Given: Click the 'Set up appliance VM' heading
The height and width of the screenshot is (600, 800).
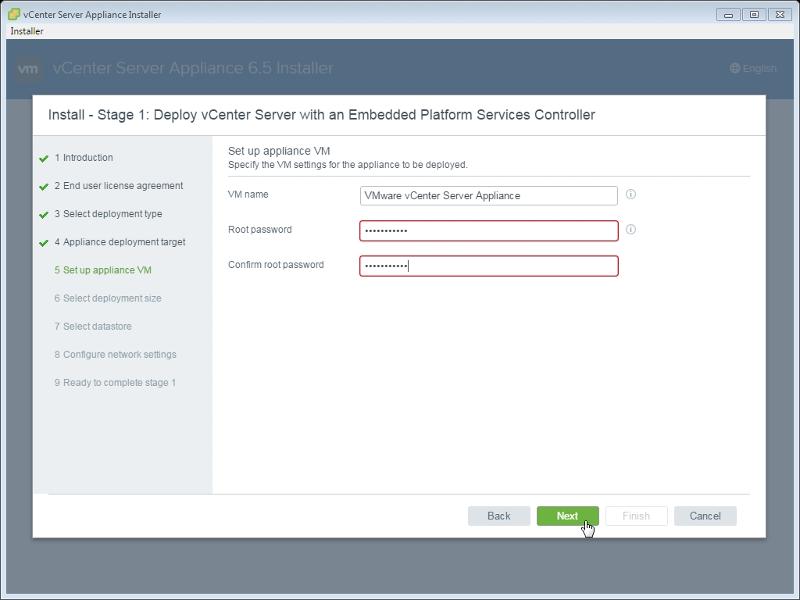Looking at the screenshot, I should pyautogui.click(x=279, y=151).
